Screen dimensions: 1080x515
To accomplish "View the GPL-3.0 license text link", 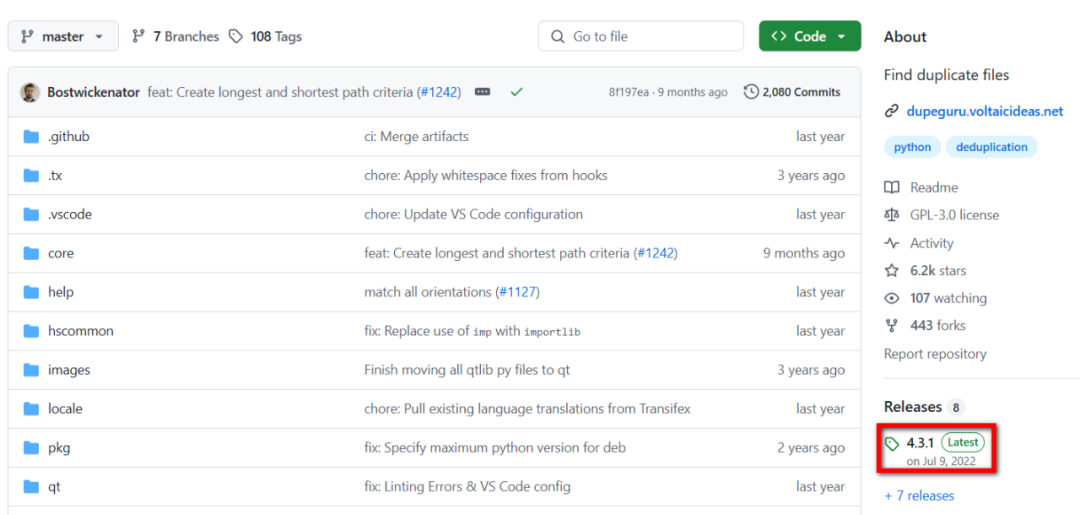I will click(955, 216).
